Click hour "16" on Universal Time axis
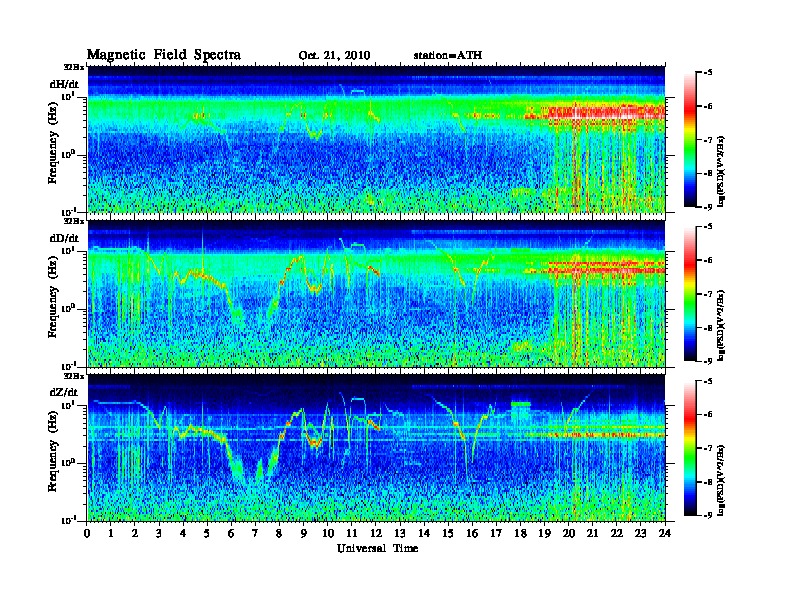This screenshot has width=792, height=612. (x=472, y=533)
